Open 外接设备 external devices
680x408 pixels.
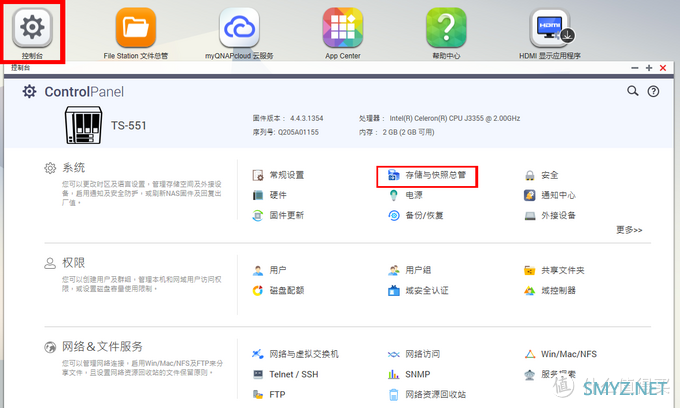tap(550, 215)
